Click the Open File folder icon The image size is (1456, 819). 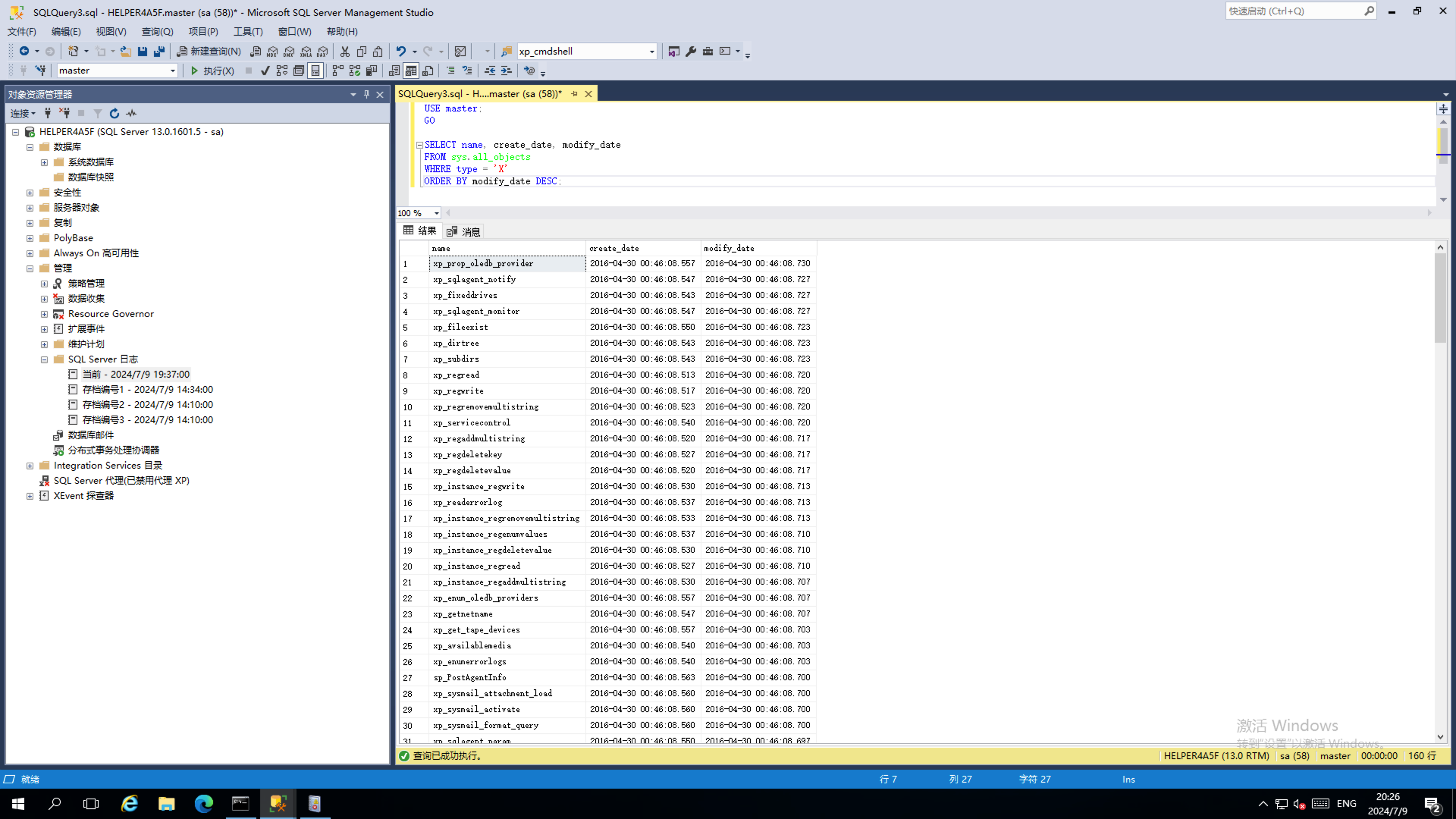tap(126, 52)
